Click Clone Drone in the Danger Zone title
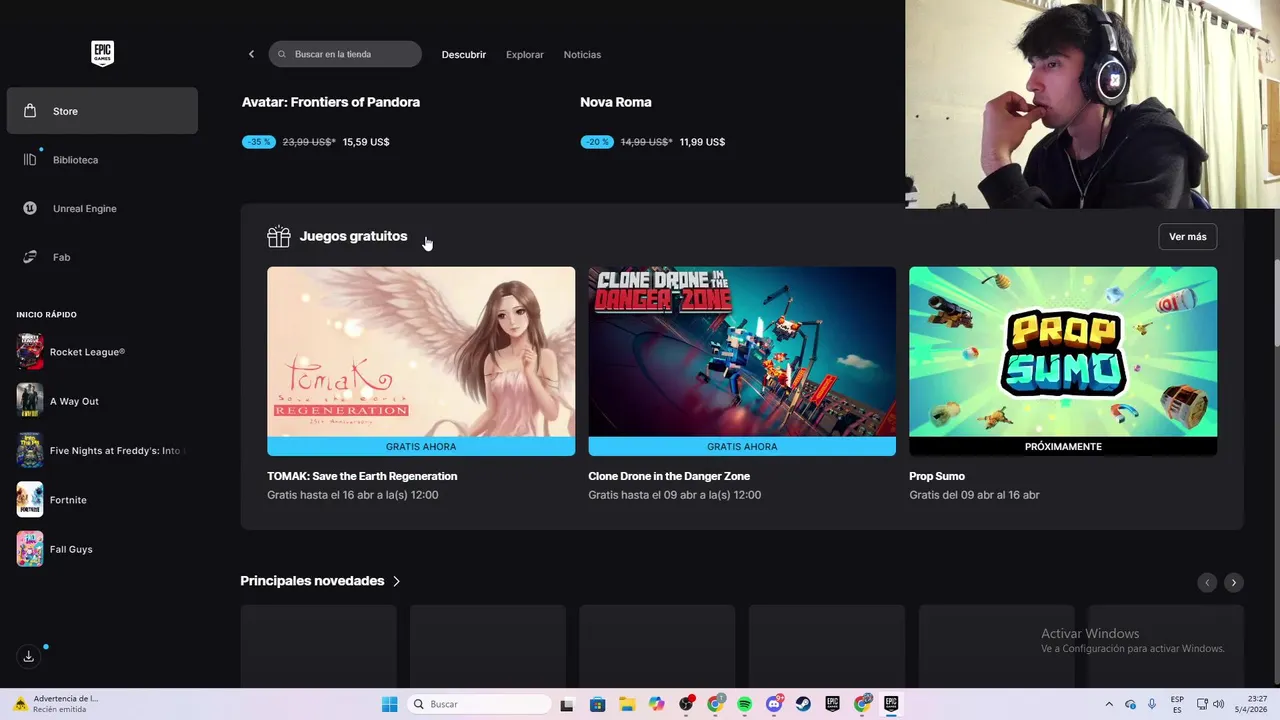Viewport: 1280px width, 720px height. pyautogui.click(x=669, y=476)
